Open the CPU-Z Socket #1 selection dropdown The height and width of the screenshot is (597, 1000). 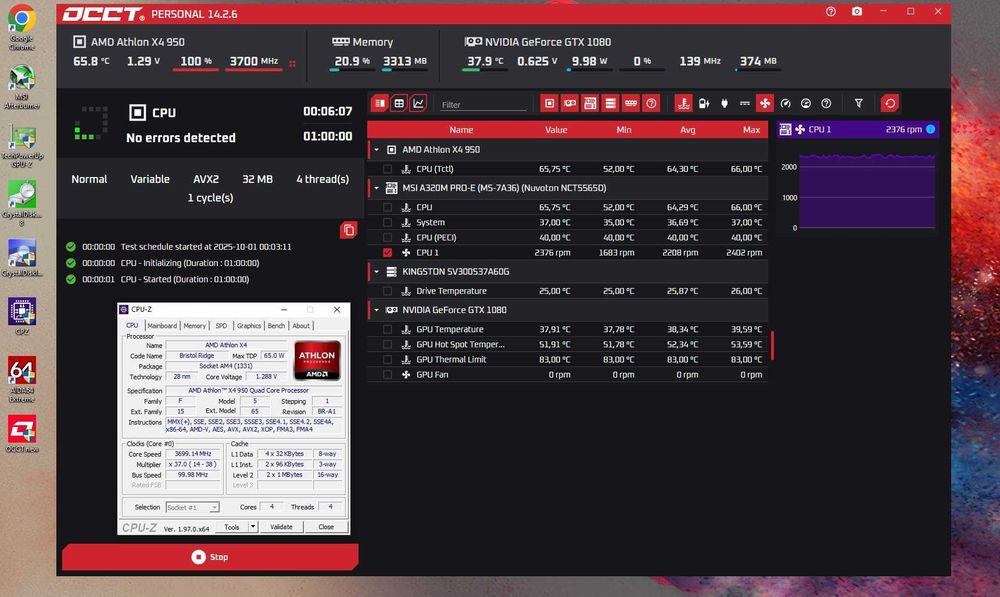click(193, 507)
